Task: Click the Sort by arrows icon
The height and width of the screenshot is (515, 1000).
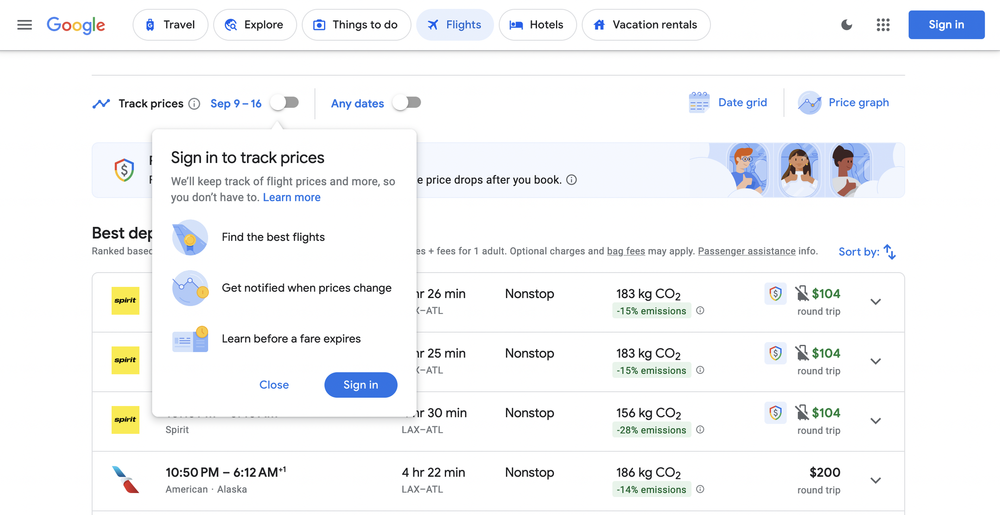Action: coord(890,252)
